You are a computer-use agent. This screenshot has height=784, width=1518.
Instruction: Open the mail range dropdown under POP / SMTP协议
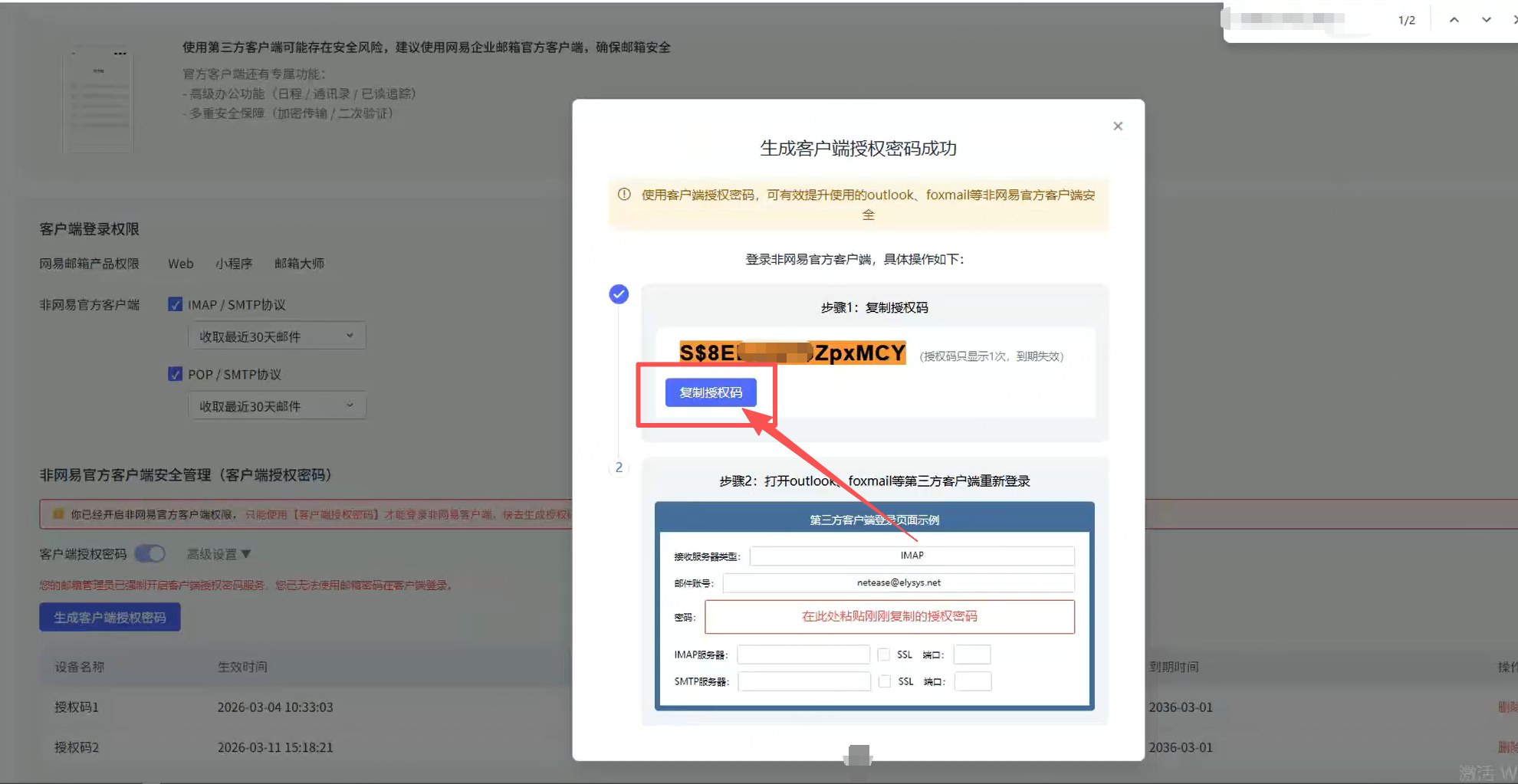tap(277, 406)
